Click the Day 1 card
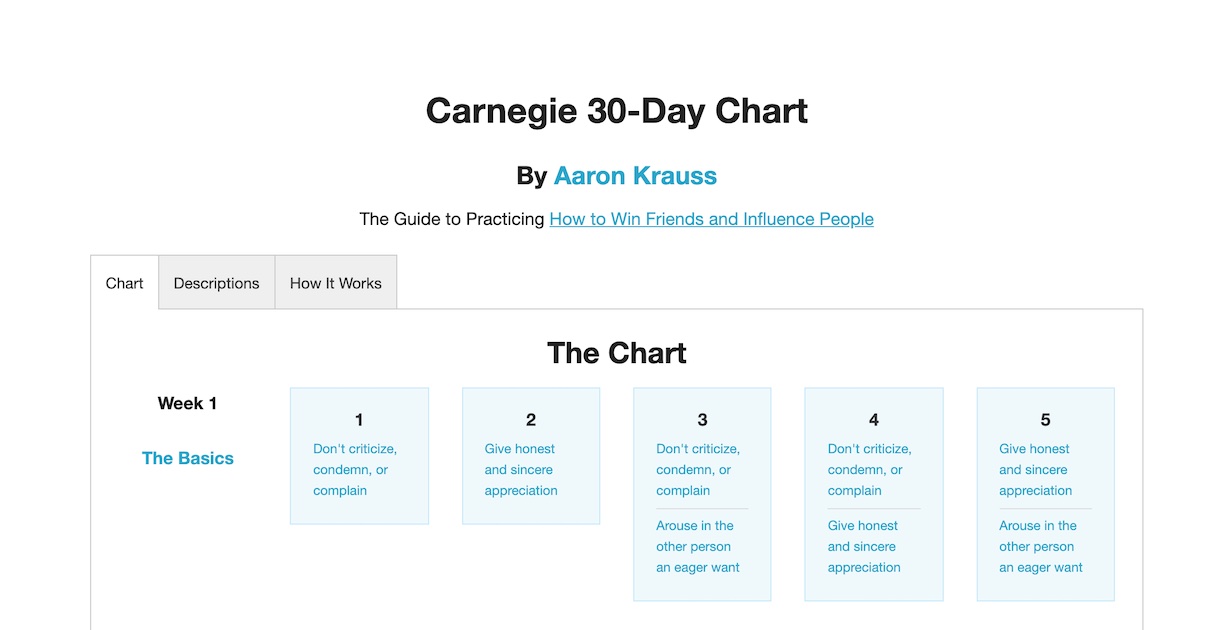Screen dimensions: 1230x630 tap(359, 456)
